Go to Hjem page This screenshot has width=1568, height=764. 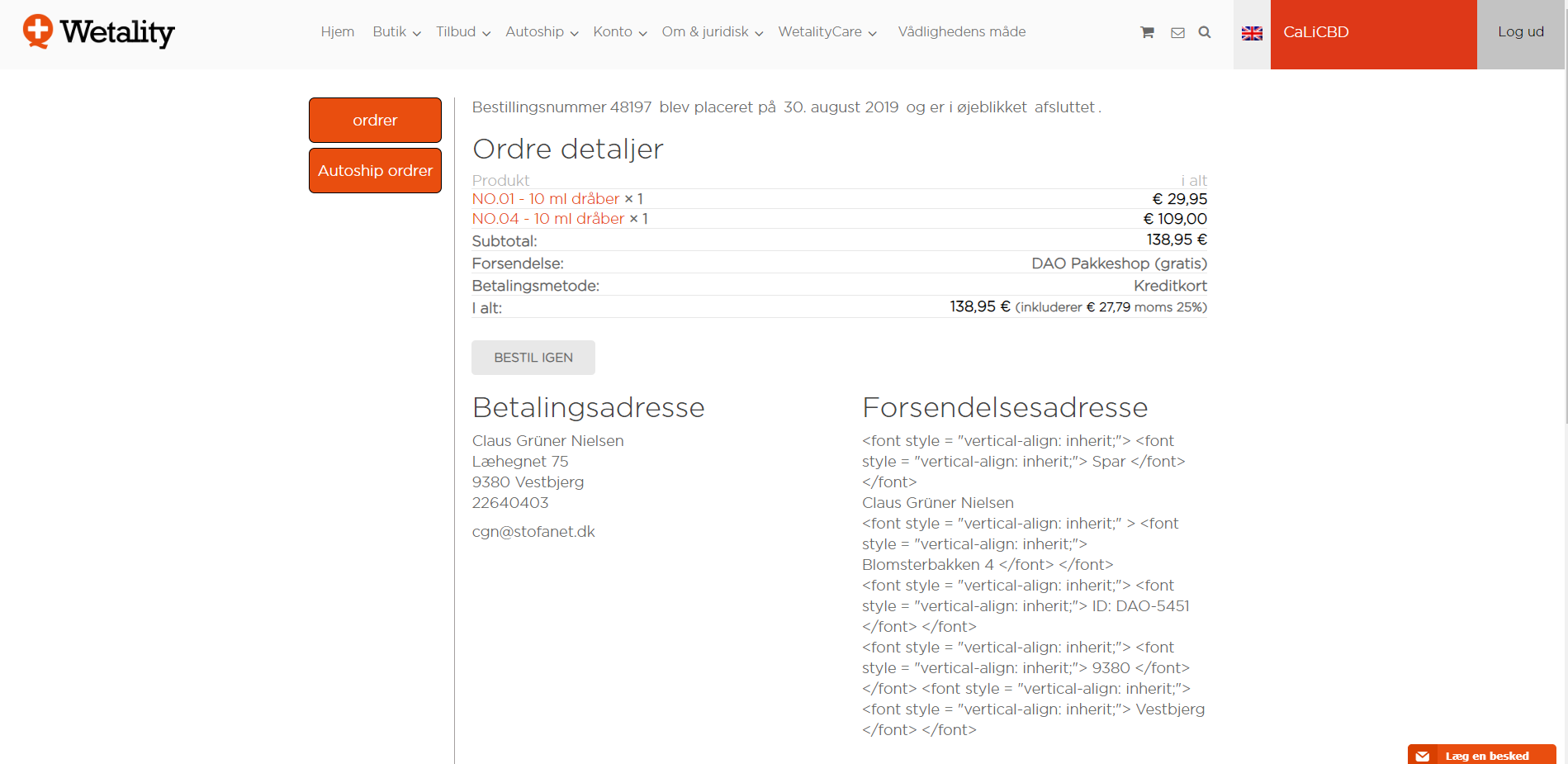pos(338,32)
